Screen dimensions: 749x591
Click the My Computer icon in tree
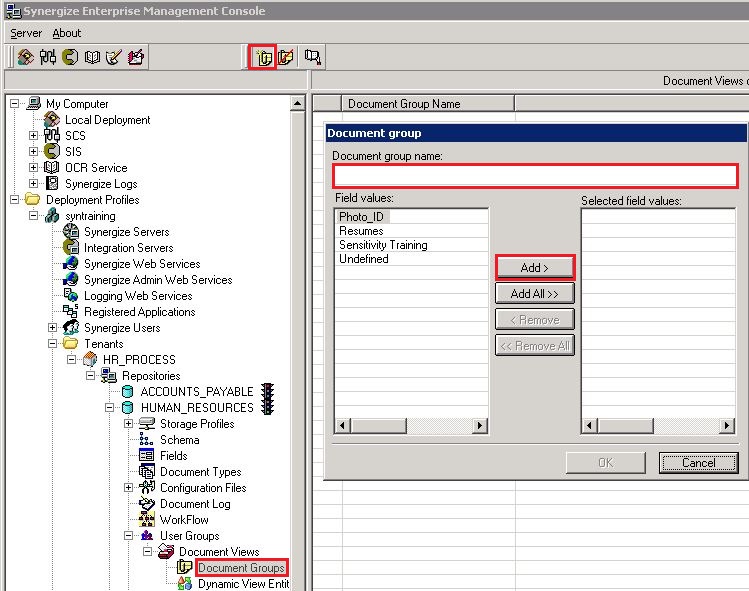tap(34, 103)
